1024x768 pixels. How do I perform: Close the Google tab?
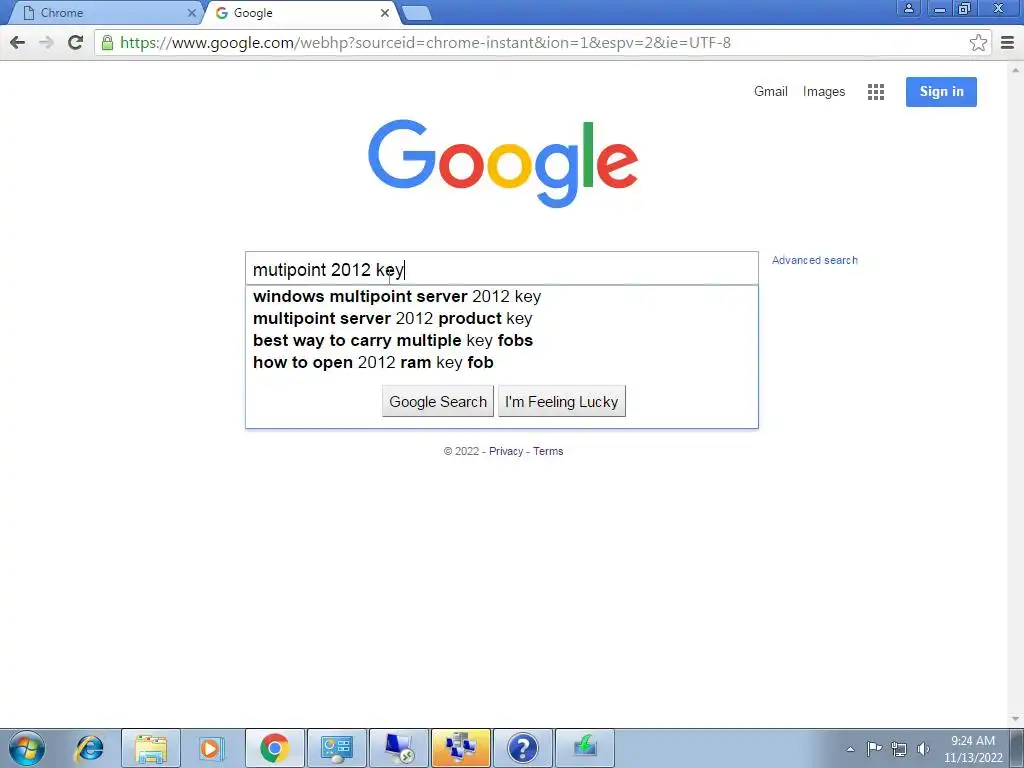tap(385, 13)
